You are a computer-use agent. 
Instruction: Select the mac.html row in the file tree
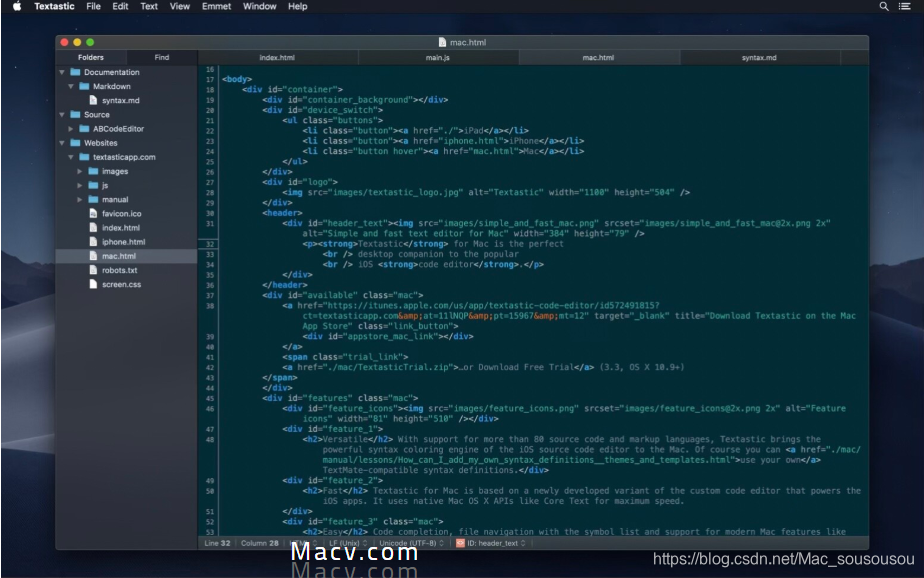[x=127, y=256]
